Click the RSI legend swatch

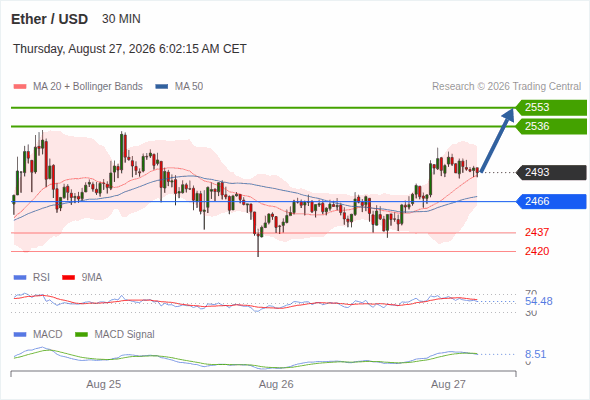pyautogui.click(x=20, y=278)
